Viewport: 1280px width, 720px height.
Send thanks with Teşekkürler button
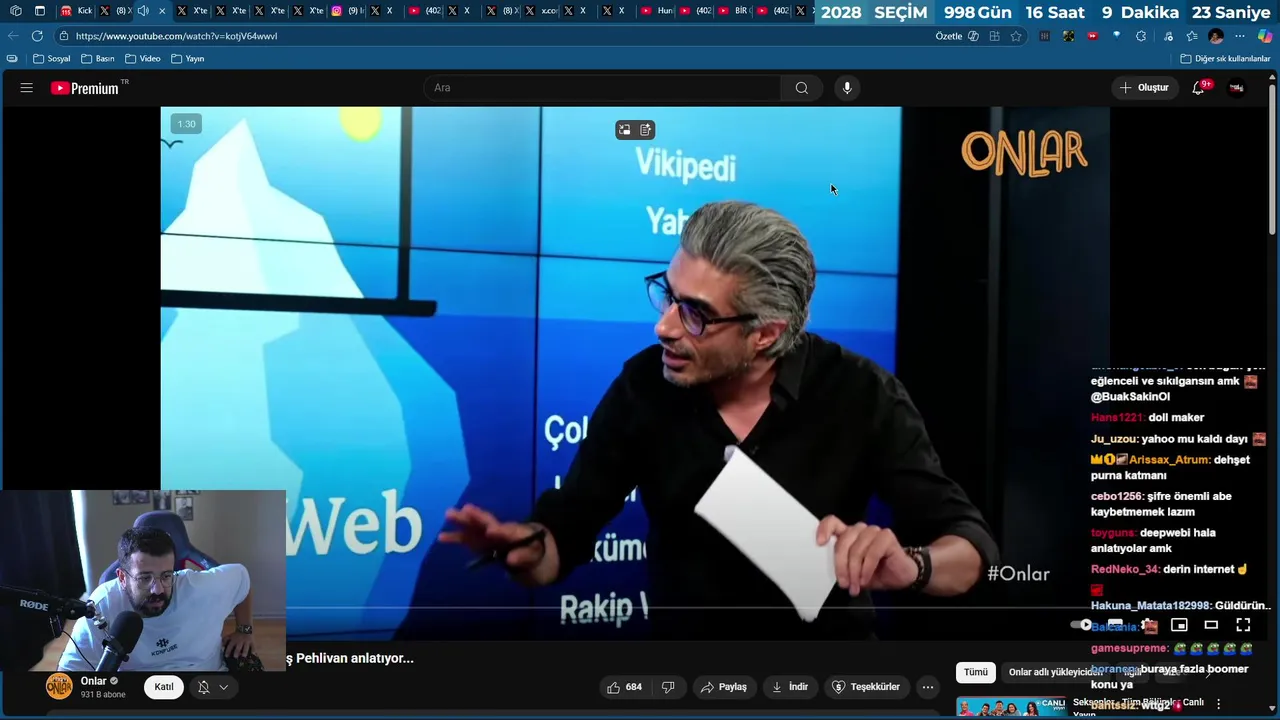(866, 687)
